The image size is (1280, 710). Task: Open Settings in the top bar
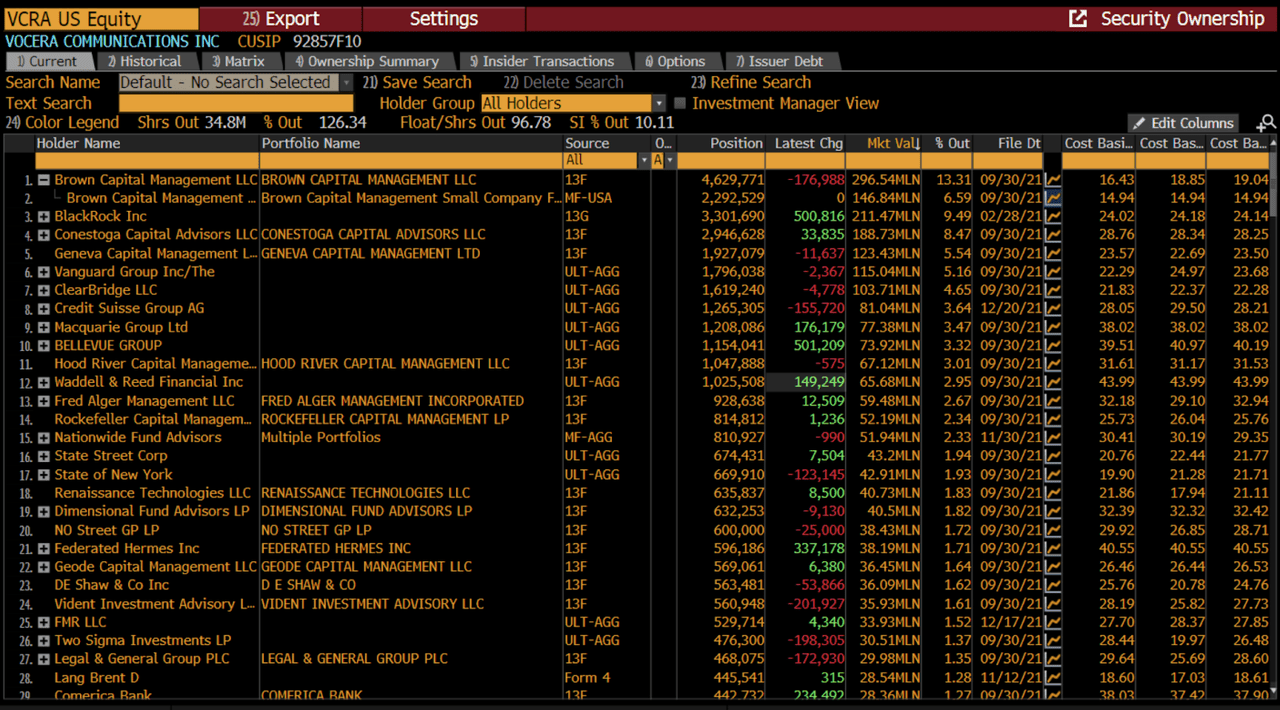(x=444, y=19)
